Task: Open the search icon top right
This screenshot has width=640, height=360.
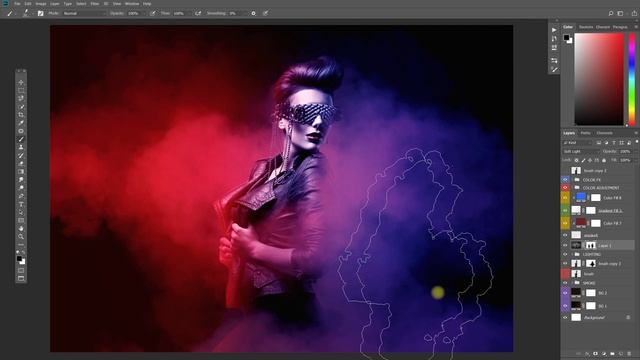Action: (611, 13)
